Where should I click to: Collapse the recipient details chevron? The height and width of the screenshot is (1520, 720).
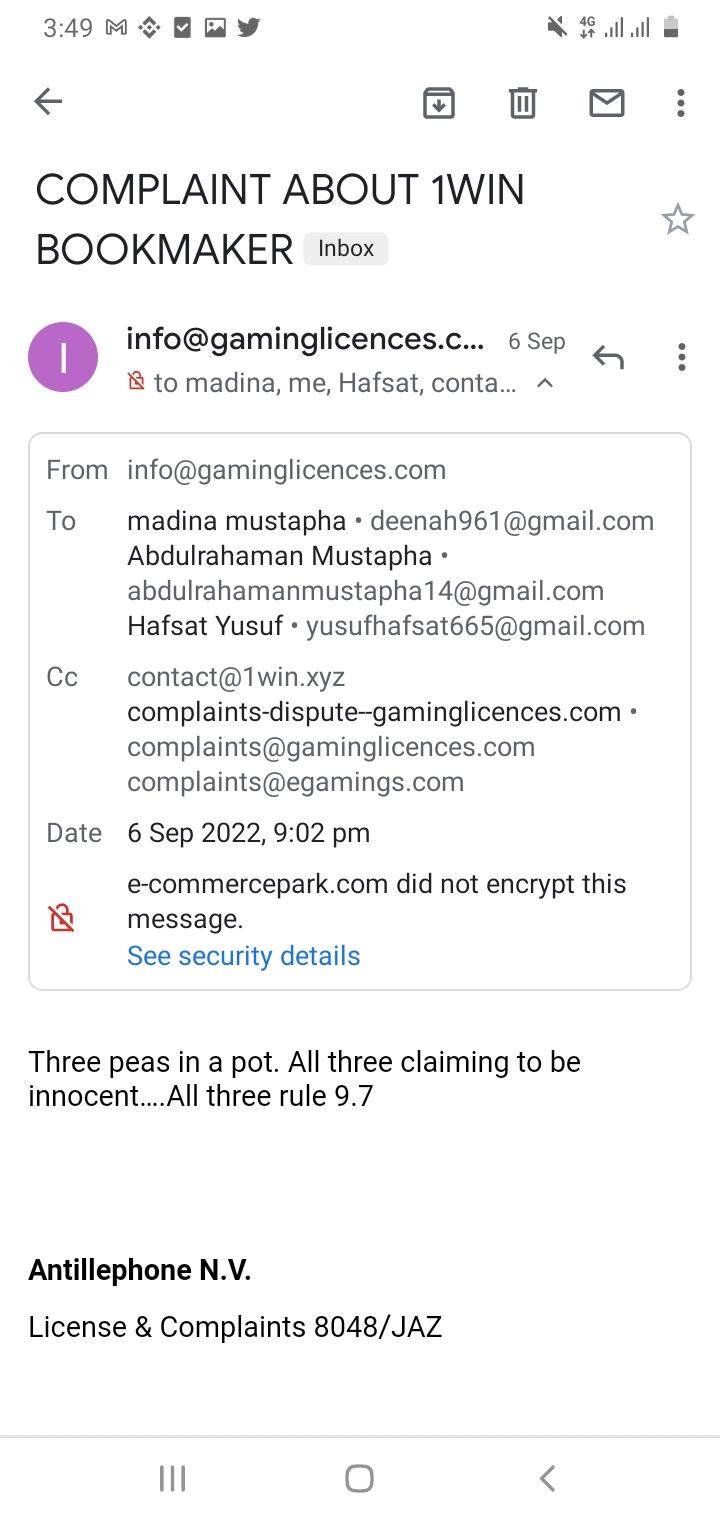tap(545, 383)
